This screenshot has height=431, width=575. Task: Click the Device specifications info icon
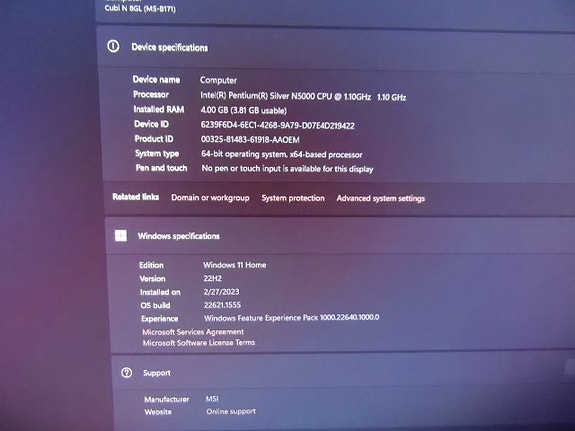tap(113, 46)
